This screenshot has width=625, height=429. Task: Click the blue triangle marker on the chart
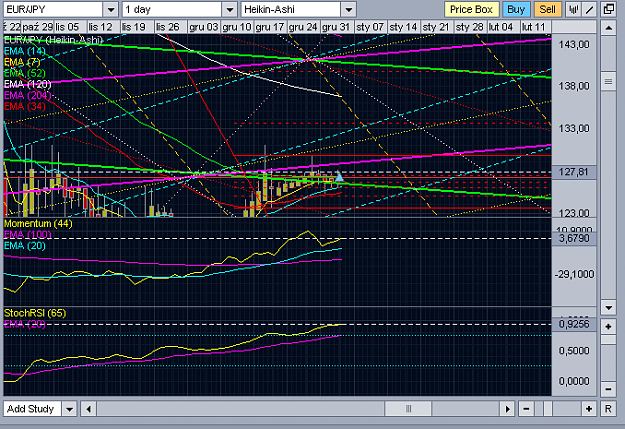(x=339, y=176)
